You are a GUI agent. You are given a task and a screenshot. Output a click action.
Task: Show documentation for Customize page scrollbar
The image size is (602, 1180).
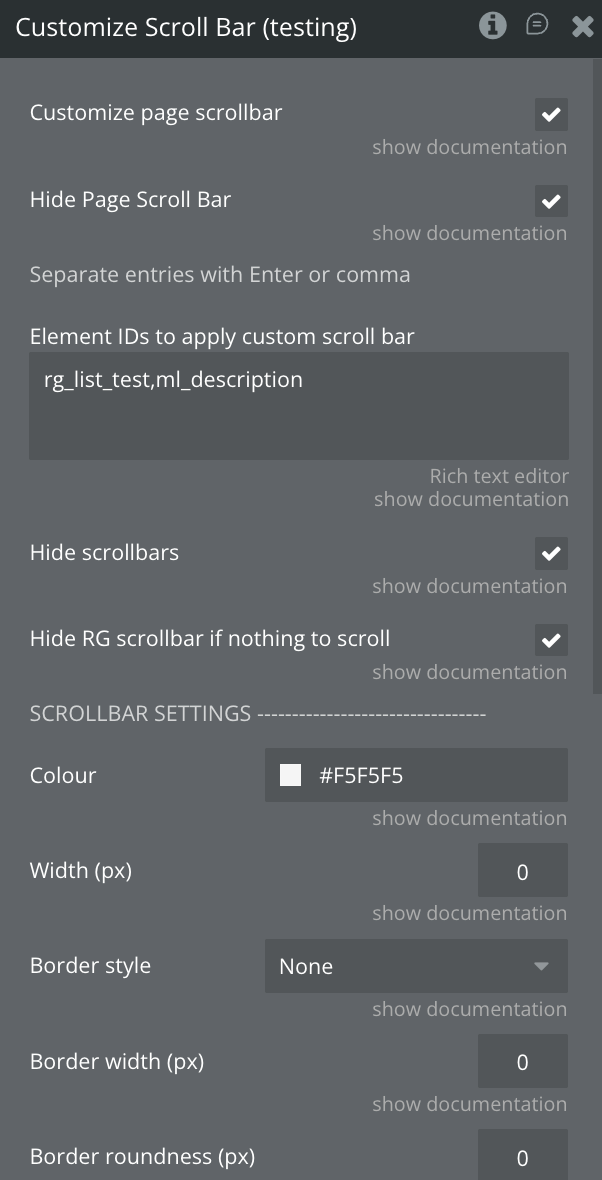pyautogui.click(x=469, y=147)
